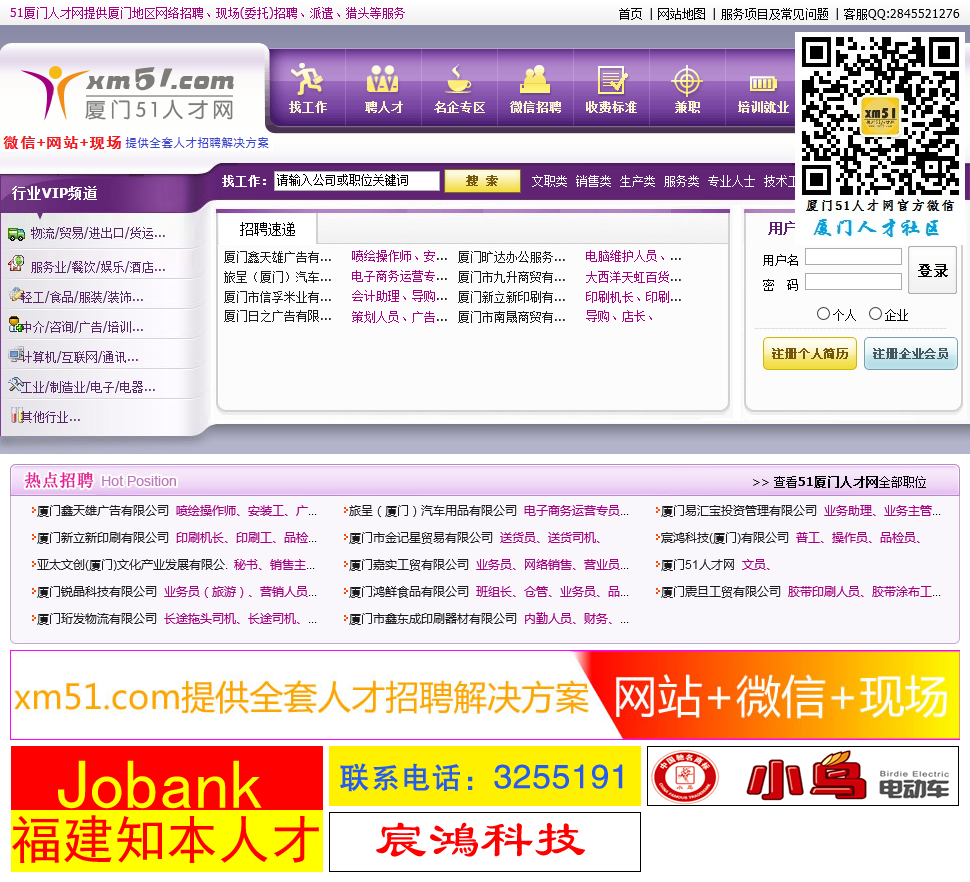970x882 pixels.
Task: Select the 个人 radio button
Action: [x=823, y=314]
